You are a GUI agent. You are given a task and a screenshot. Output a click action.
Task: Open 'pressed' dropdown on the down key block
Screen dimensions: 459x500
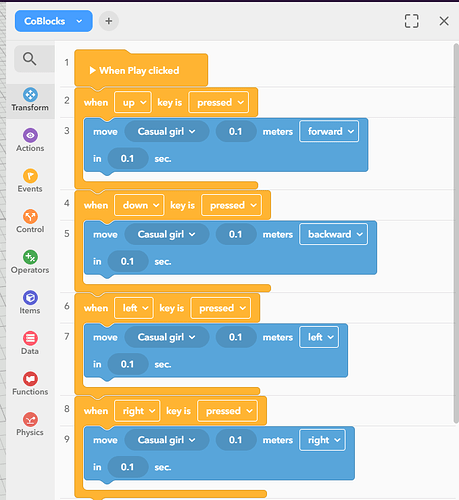[232, 205]
